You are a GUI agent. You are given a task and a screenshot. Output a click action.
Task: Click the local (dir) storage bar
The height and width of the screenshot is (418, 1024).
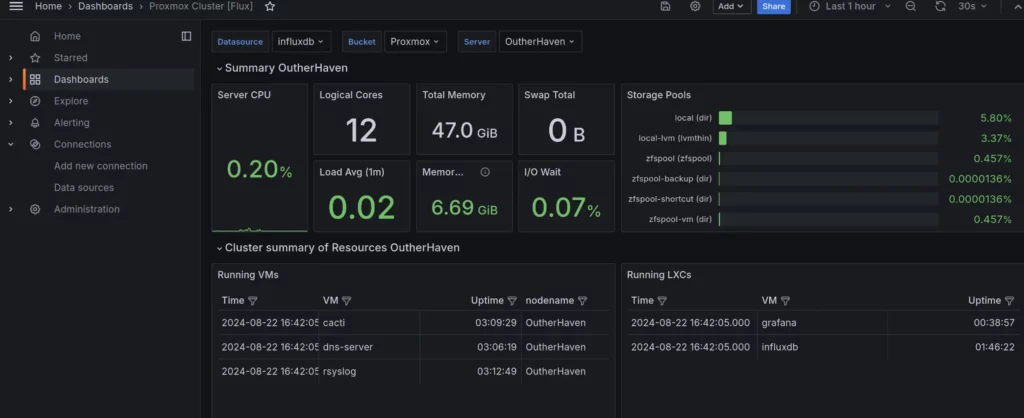[828, 118]
